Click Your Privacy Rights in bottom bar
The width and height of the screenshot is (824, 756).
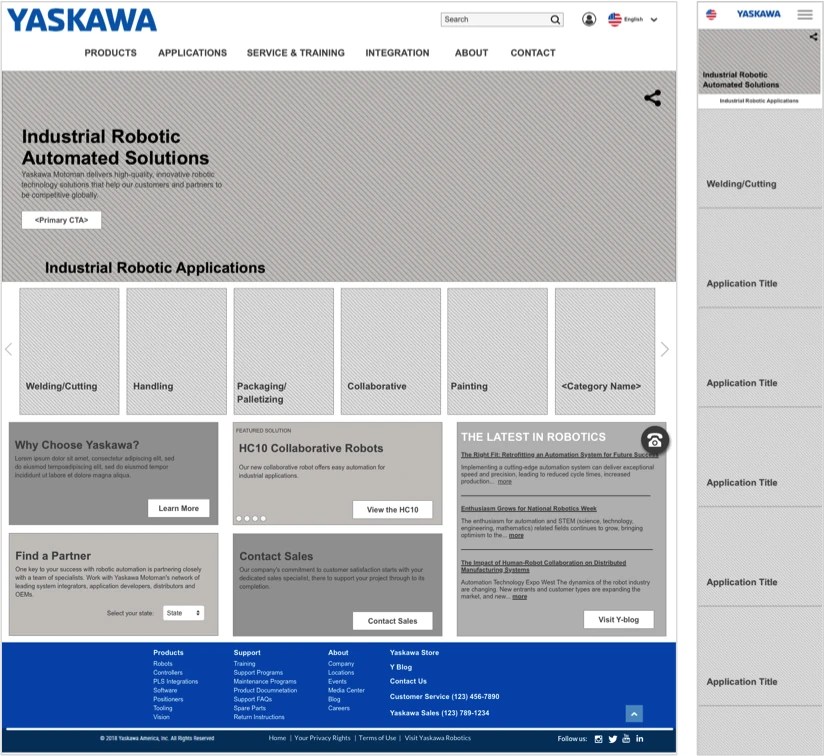[x=322, y=738]
